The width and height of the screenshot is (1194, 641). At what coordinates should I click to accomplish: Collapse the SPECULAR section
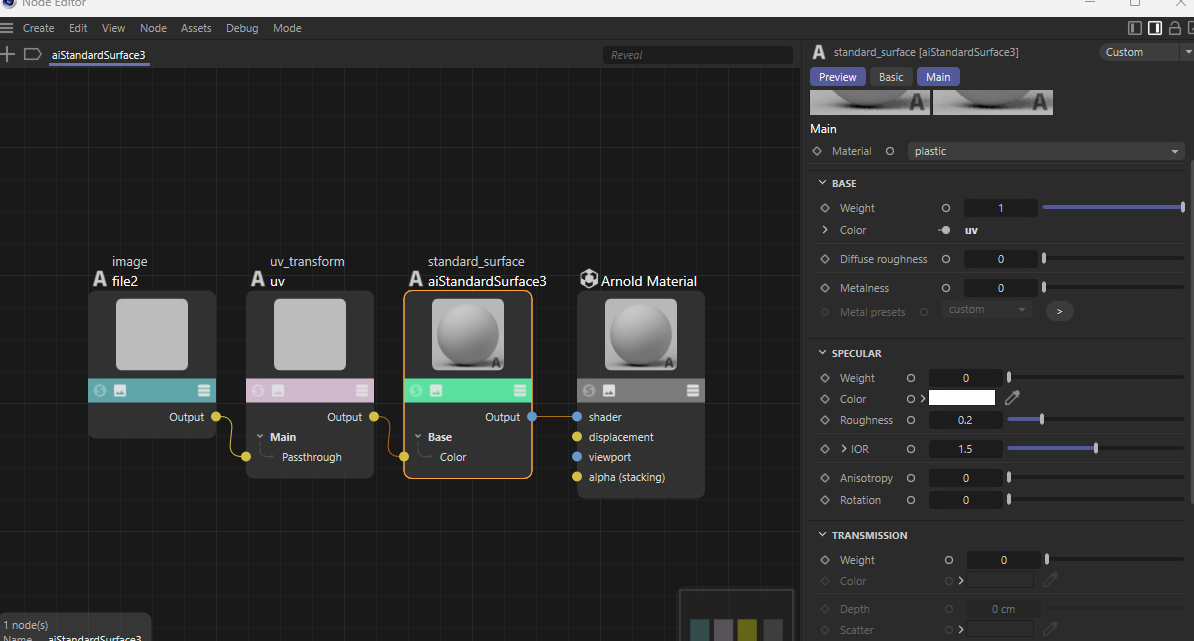[x=822, y=352]
